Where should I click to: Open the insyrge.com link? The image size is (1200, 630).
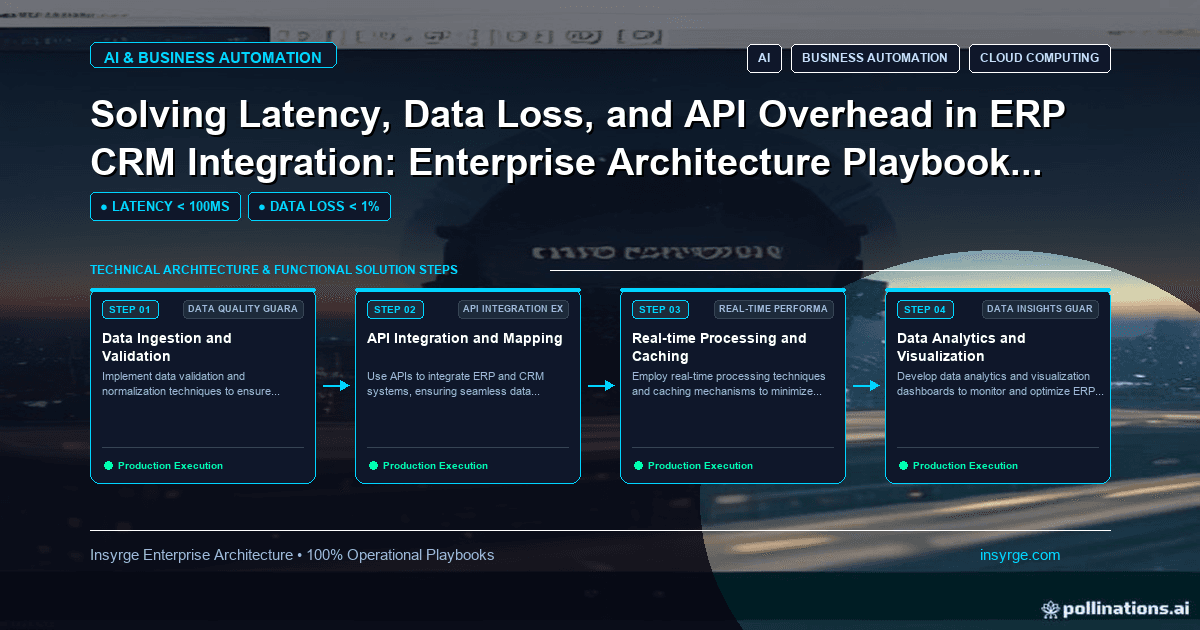point(1020,555)
